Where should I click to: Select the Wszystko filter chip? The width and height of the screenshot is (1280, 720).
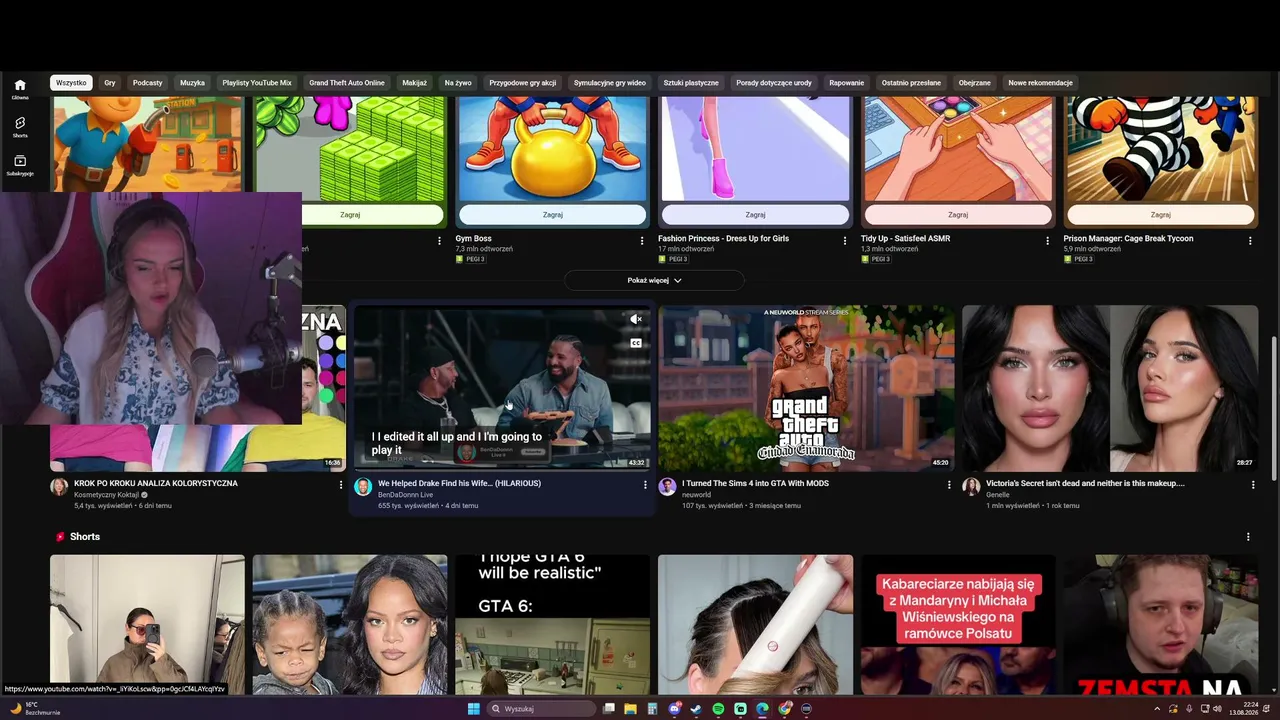click(x=71, y=83)
